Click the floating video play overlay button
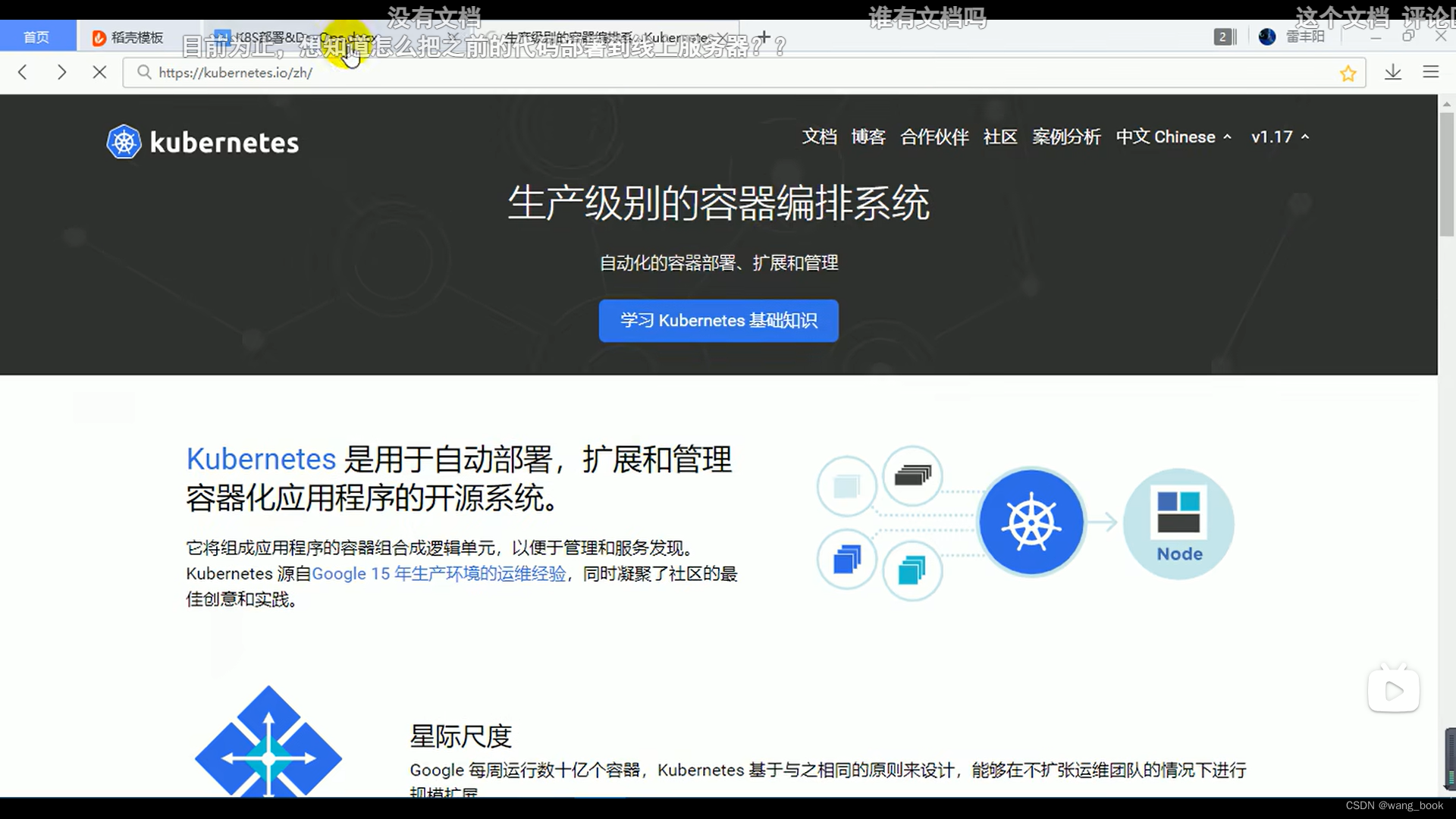 tap(1394, 690)
